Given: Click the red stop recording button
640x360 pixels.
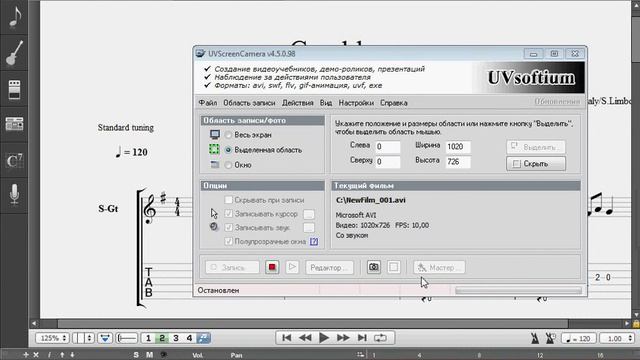Looking at the screenshot, I should point(272,267).
